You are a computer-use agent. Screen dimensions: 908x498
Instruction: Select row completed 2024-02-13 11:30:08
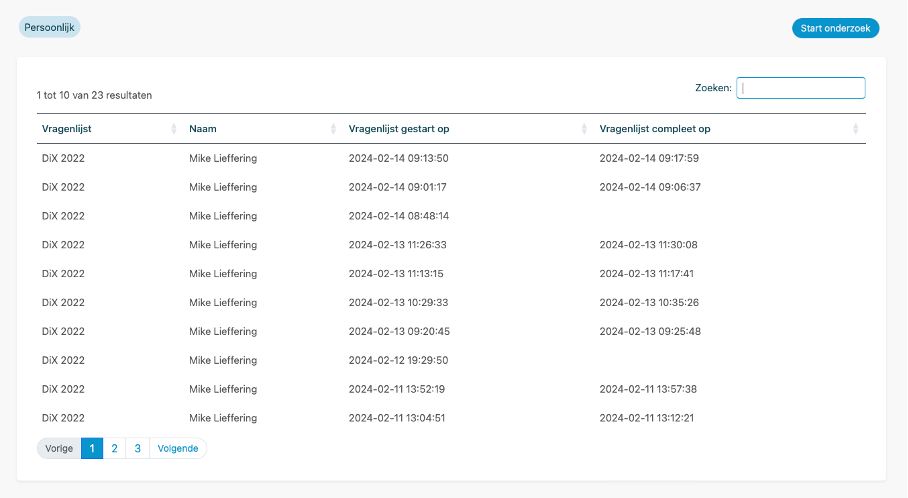648,245
